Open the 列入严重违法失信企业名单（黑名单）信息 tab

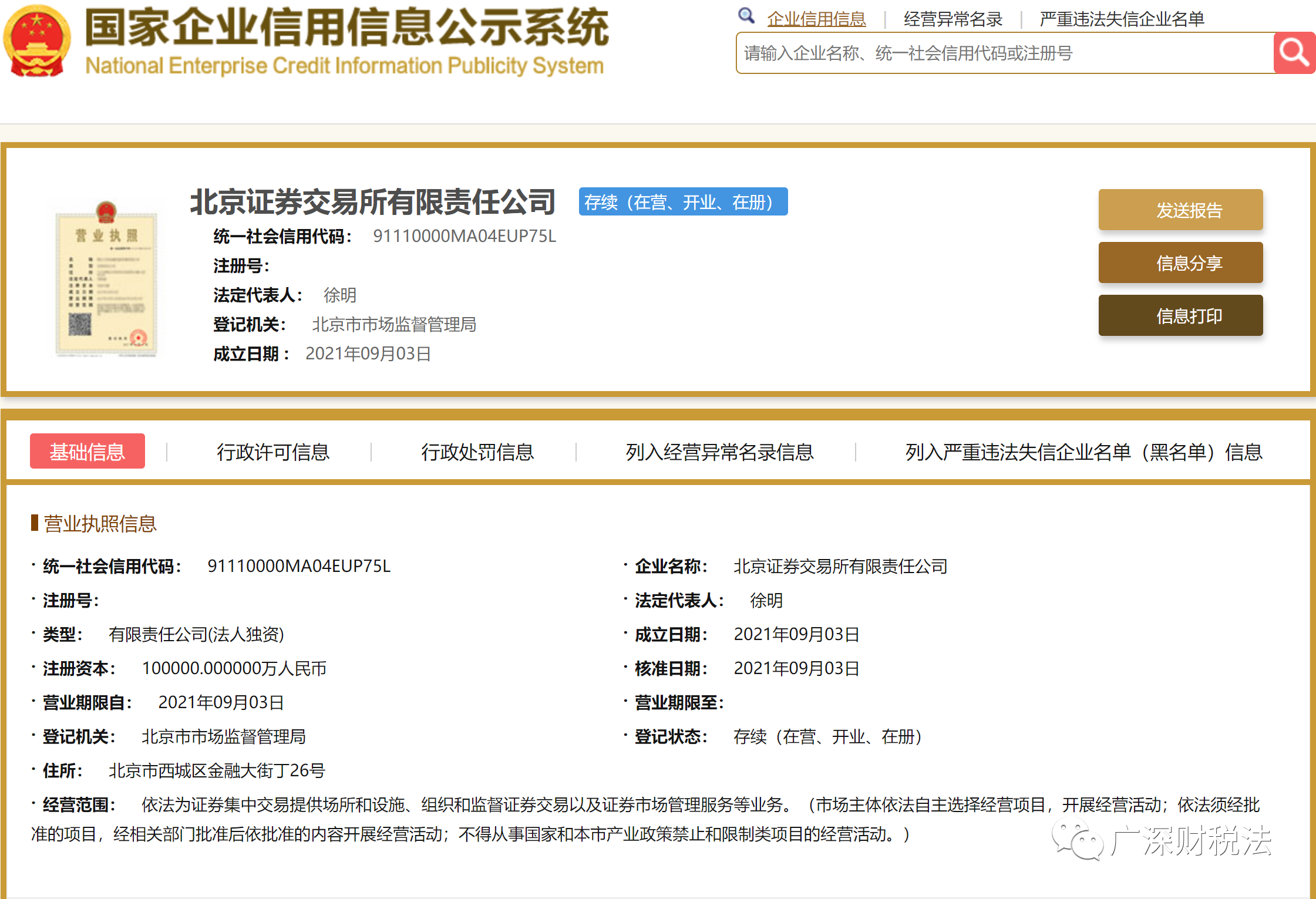(x=1083, y=452)
